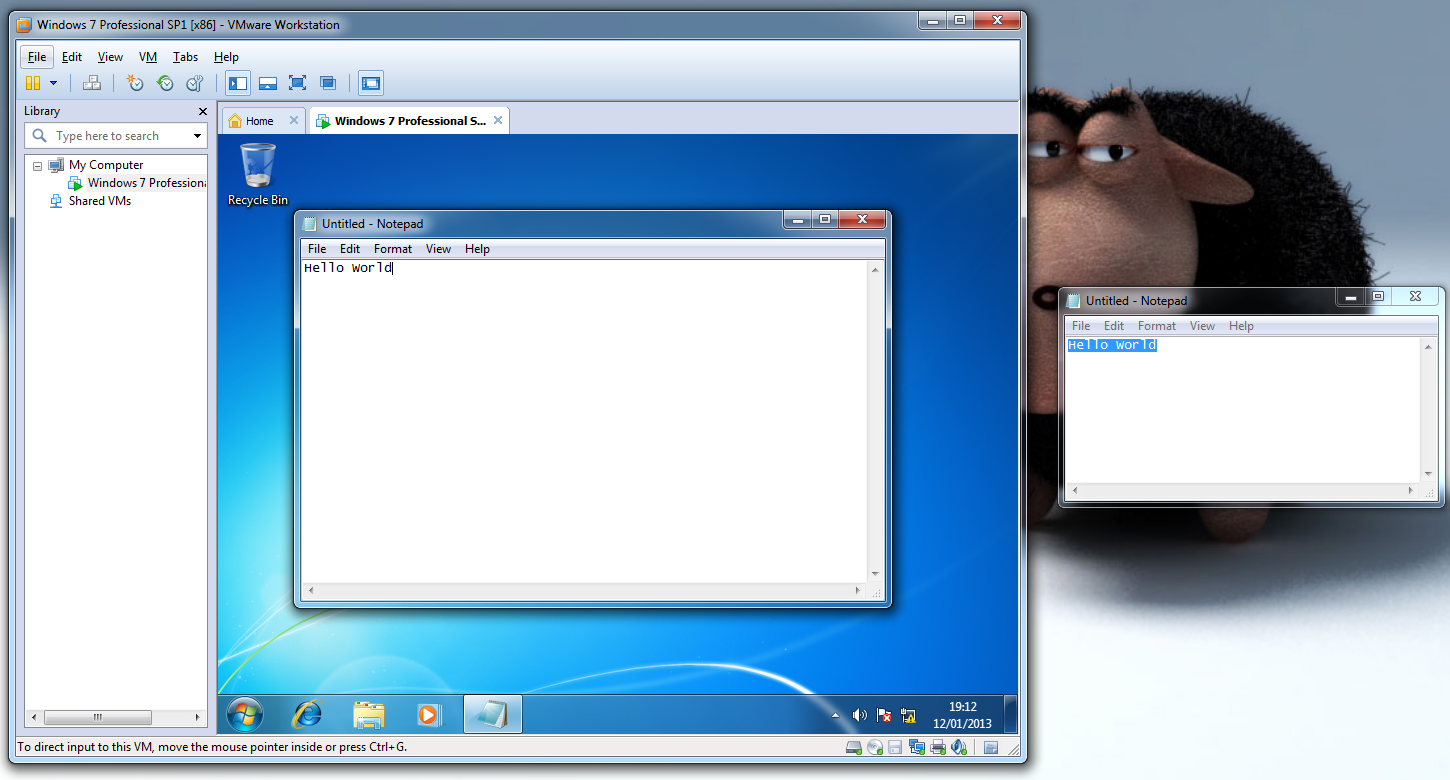
Task: Open the VM menu in VMware
Action: 148,57
